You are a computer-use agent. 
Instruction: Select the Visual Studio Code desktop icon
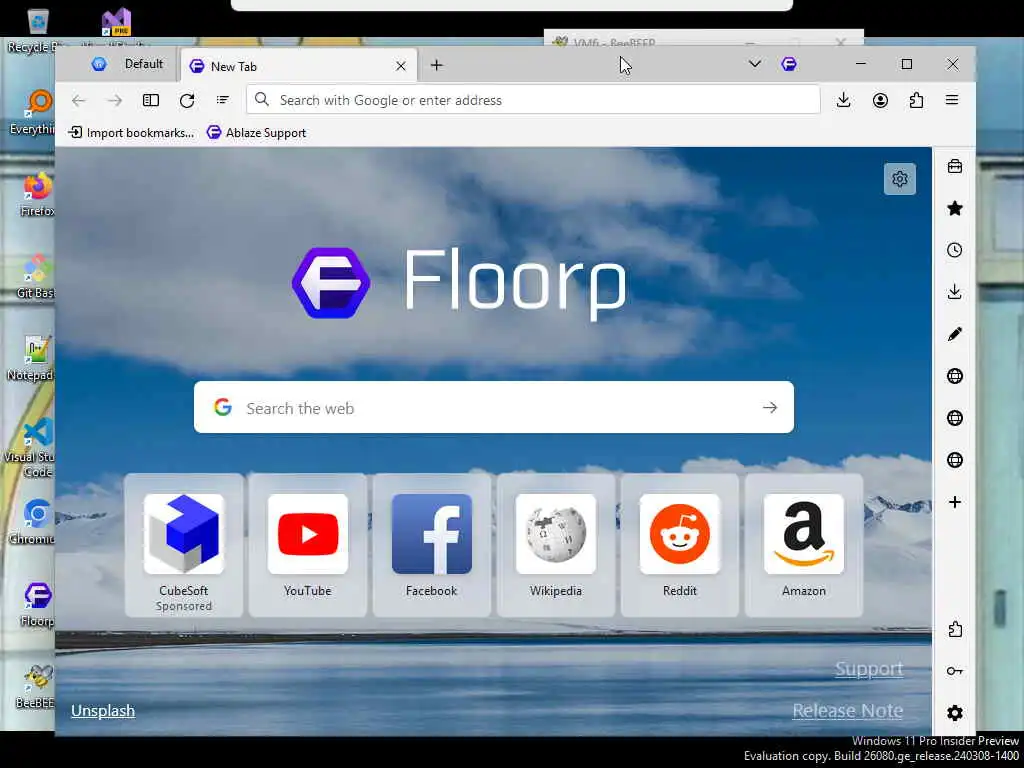click(x=30, y=447)
